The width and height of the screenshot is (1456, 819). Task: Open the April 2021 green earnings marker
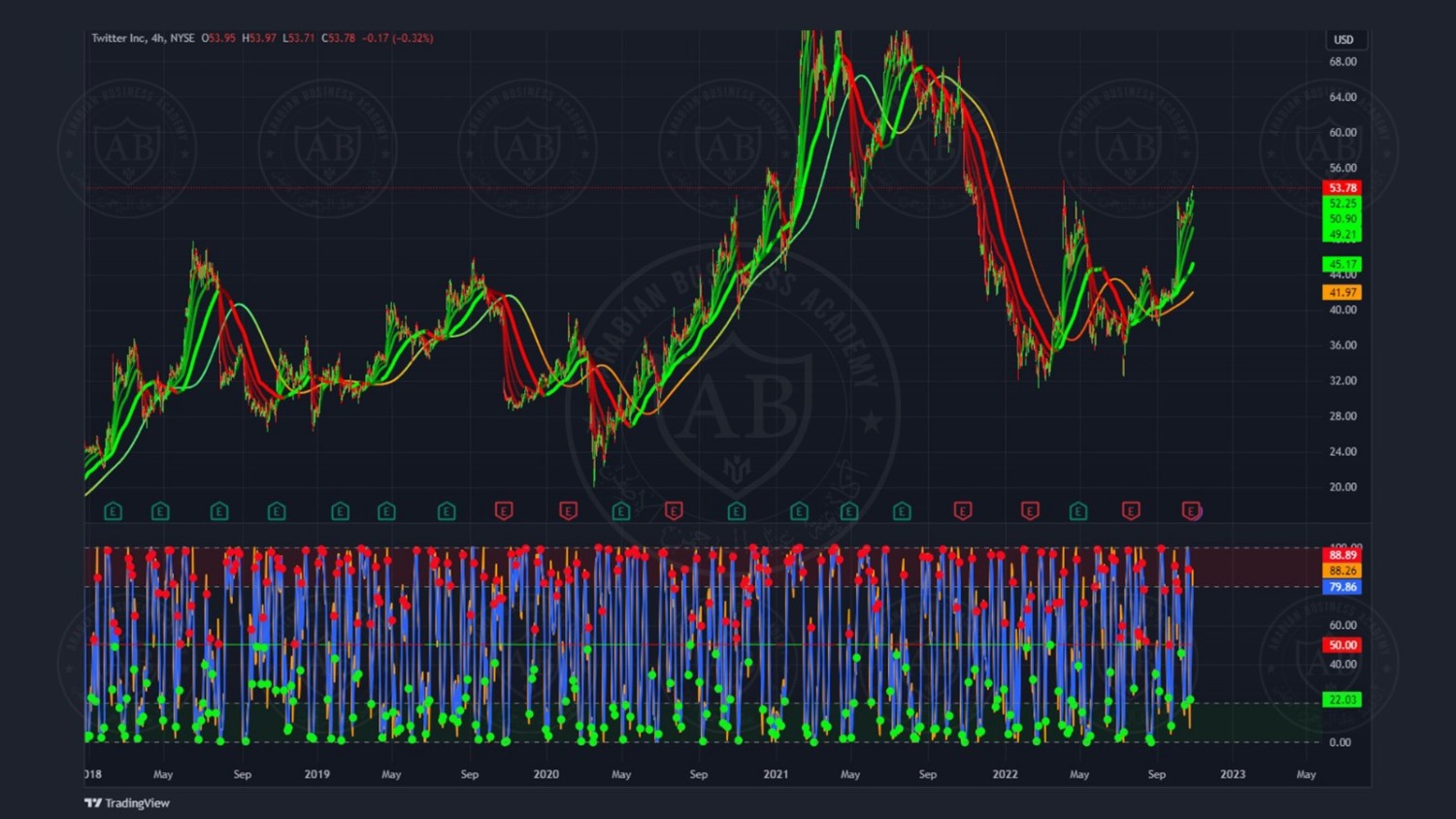tap(849, 510)
